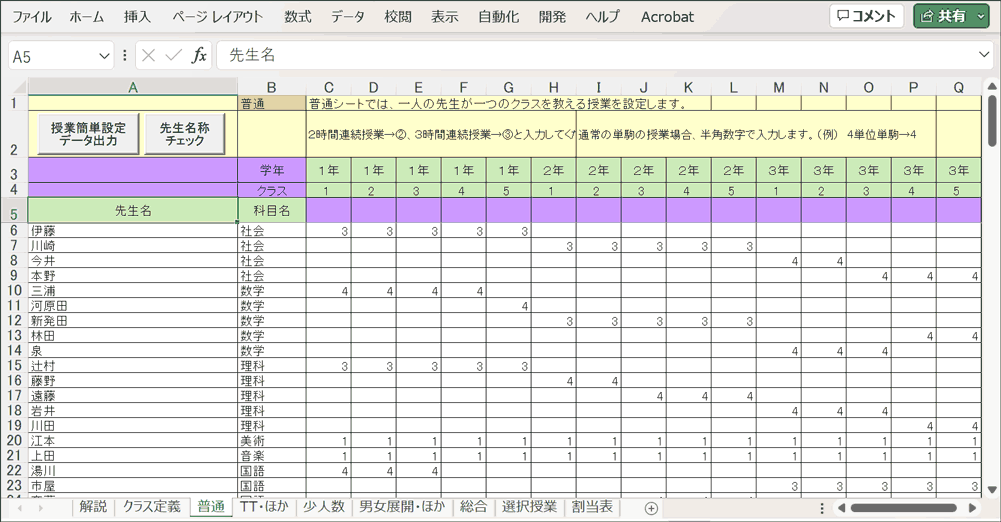1001x522 pixels.
Task: Select row 20 header
Action: click(x=14, y=441)
